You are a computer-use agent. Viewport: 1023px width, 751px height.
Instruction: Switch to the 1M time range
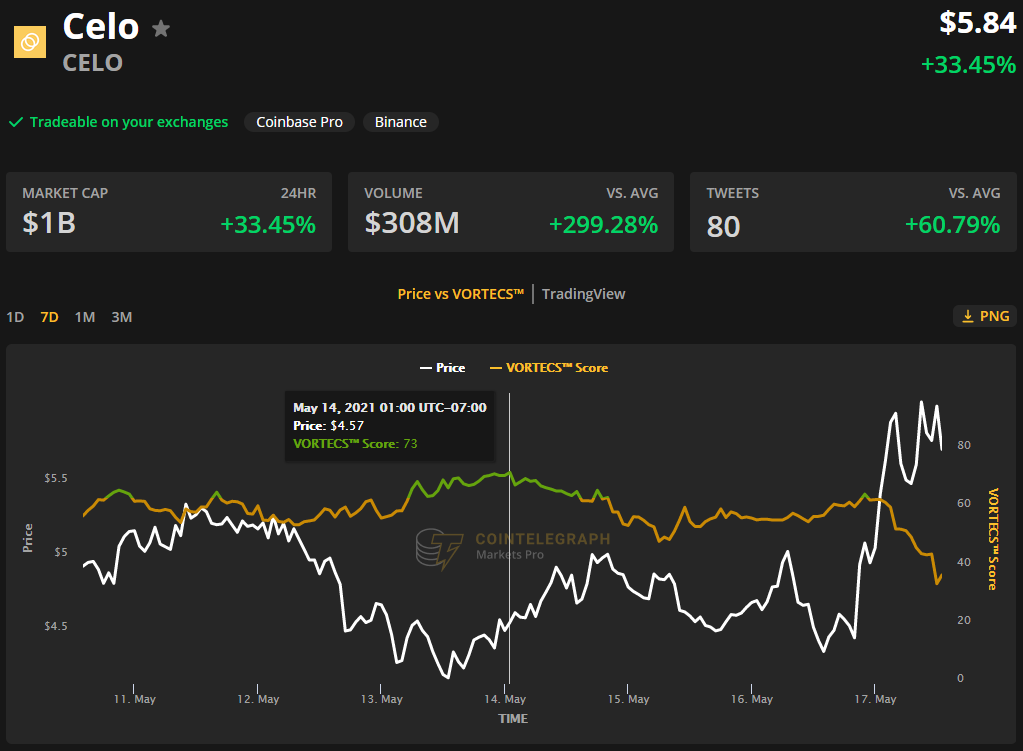point(85,317)
